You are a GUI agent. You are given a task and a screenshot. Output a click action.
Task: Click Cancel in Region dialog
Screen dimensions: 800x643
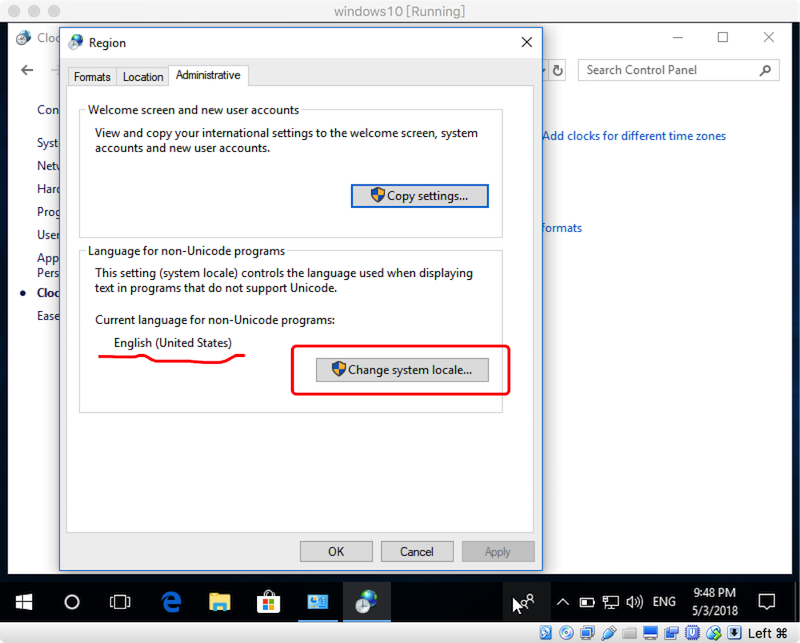tap(417, 552)
